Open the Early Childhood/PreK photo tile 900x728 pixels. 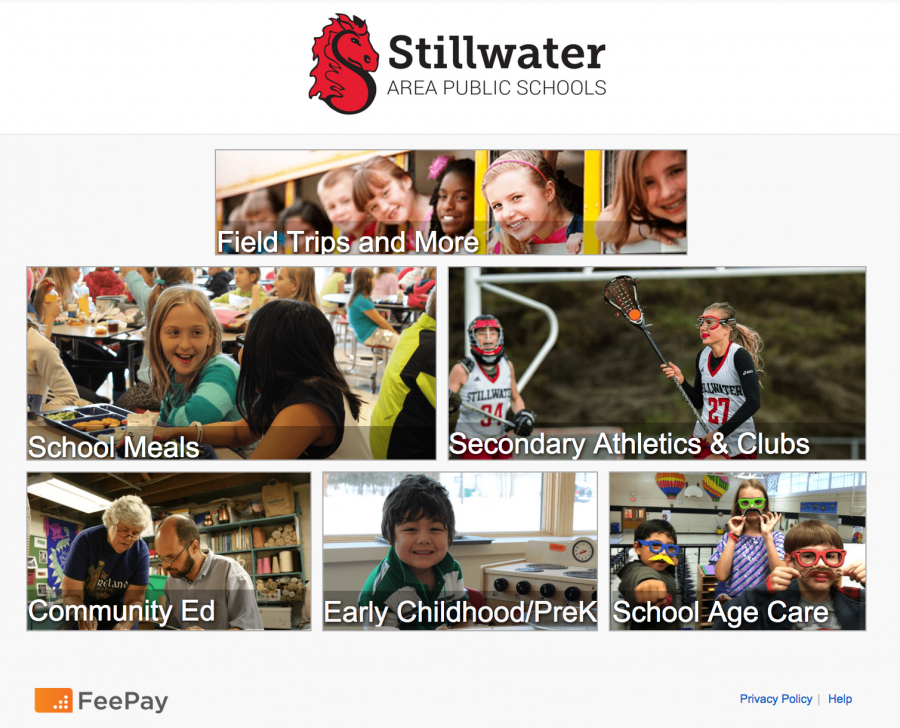(x=460, y=551)
